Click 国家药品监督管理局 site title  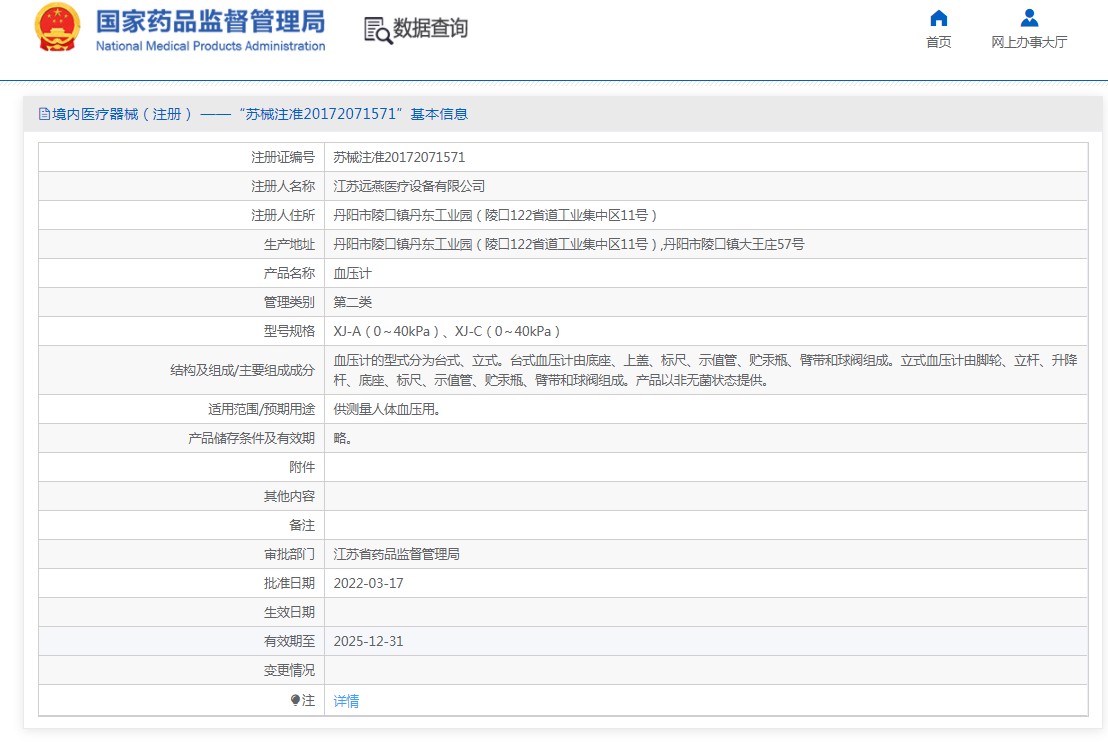211,21
